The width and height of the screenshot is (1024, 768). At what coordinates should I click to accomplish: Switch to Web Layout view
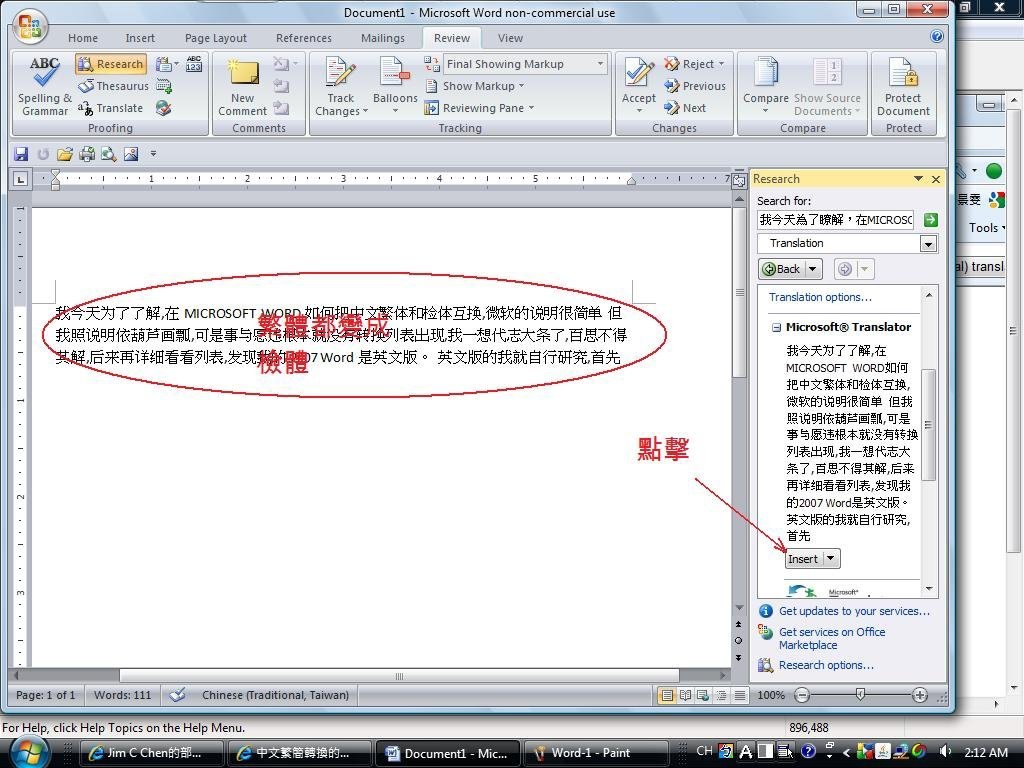click(703, 696)
